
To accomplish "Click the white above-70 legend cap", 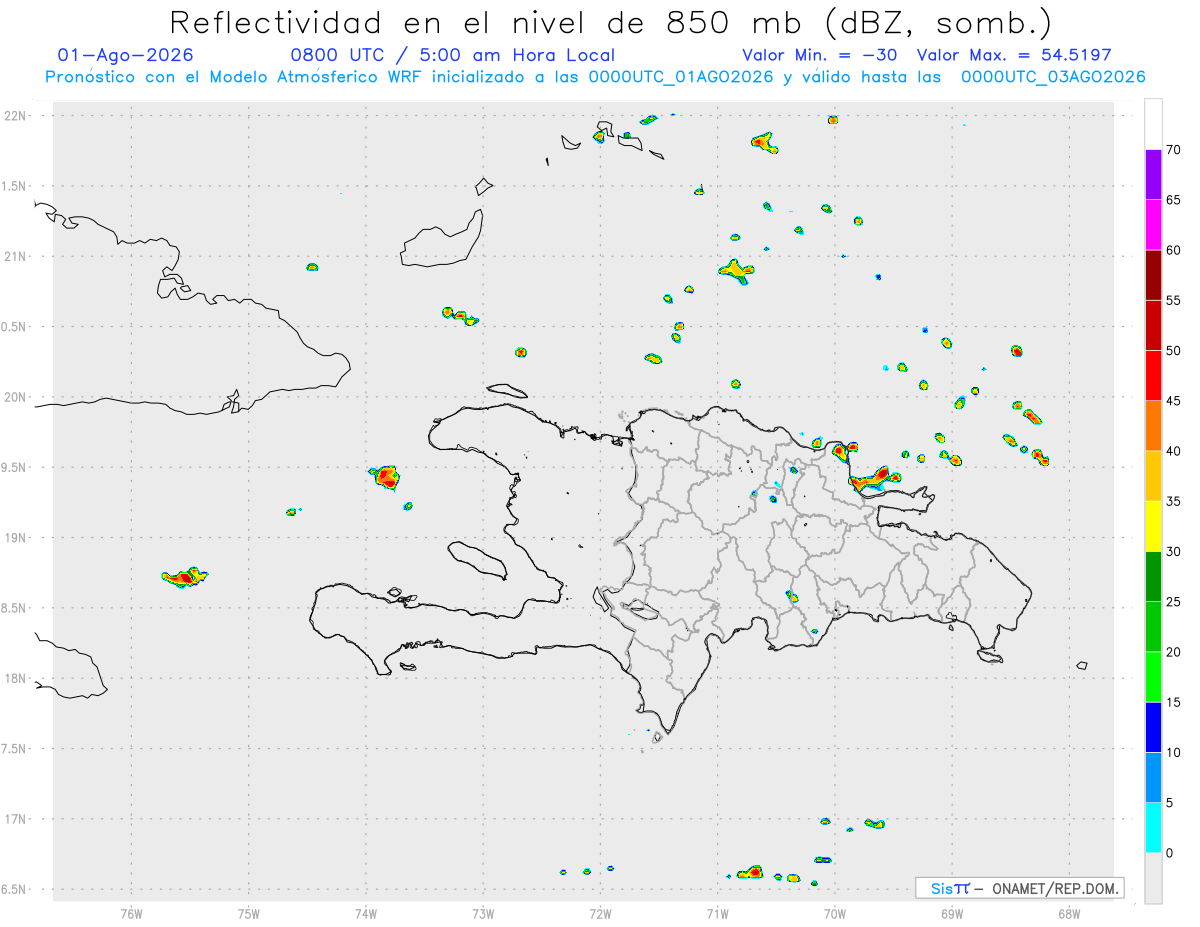I will (1153, 124).
